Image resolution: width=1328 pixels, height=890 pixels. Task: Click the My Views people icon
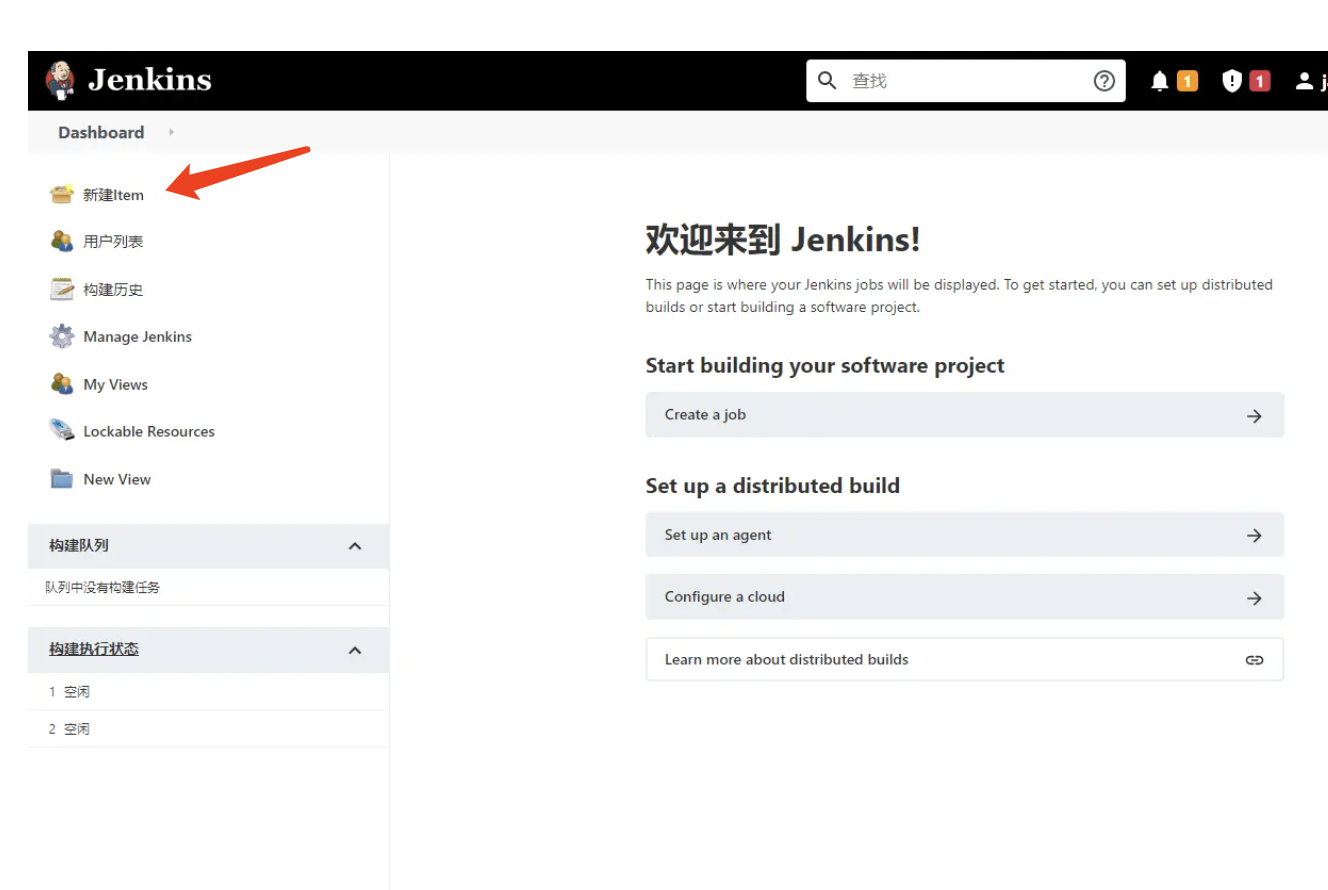tap(62, 384)
